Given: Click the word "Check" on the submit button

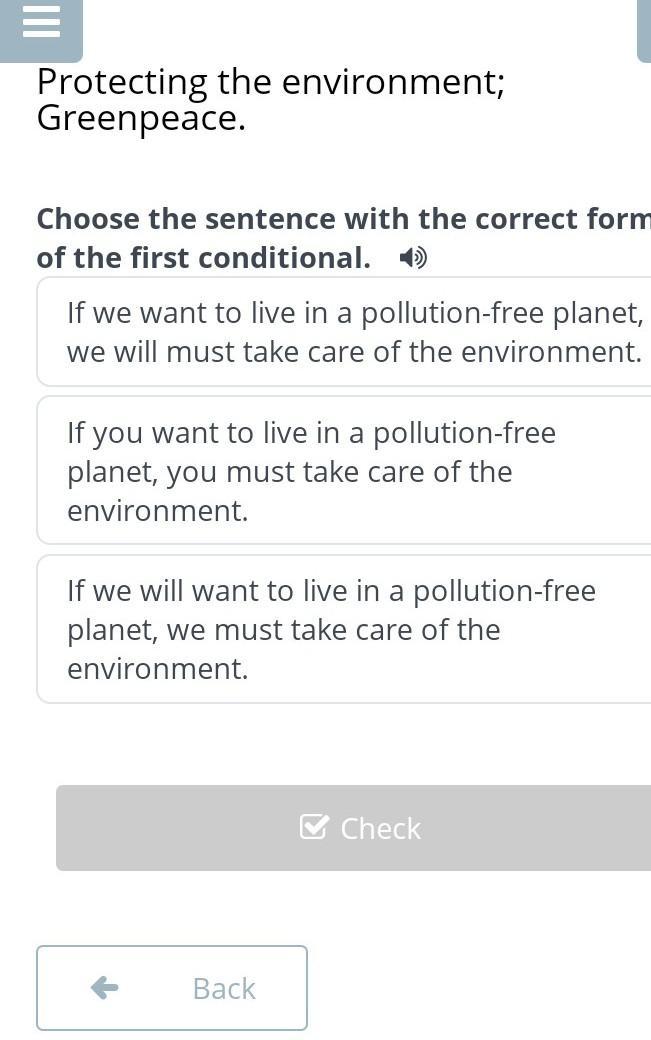Looking at the screenshot, I should [x=380, y=828].
